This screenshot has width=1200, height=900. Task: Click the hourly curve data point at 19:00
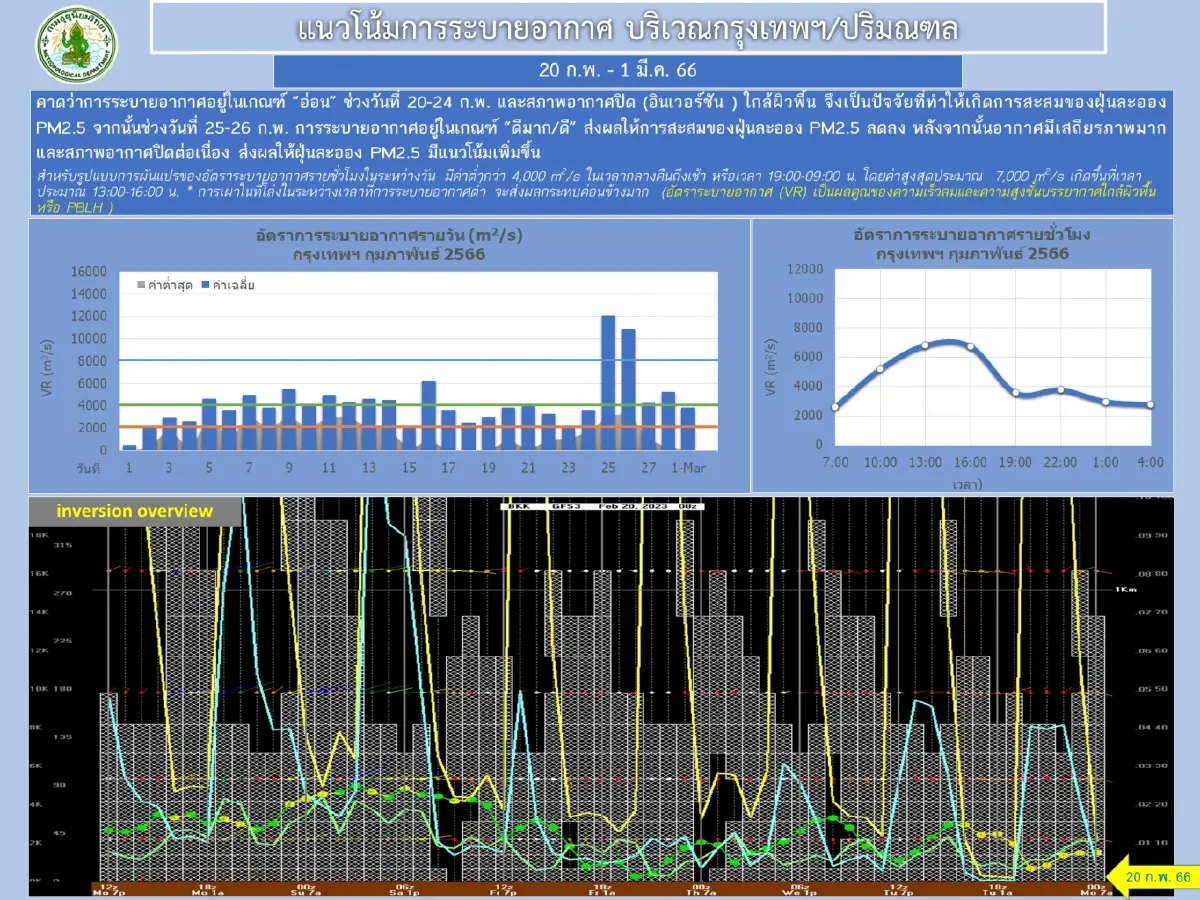click(x=1015, y=393)
